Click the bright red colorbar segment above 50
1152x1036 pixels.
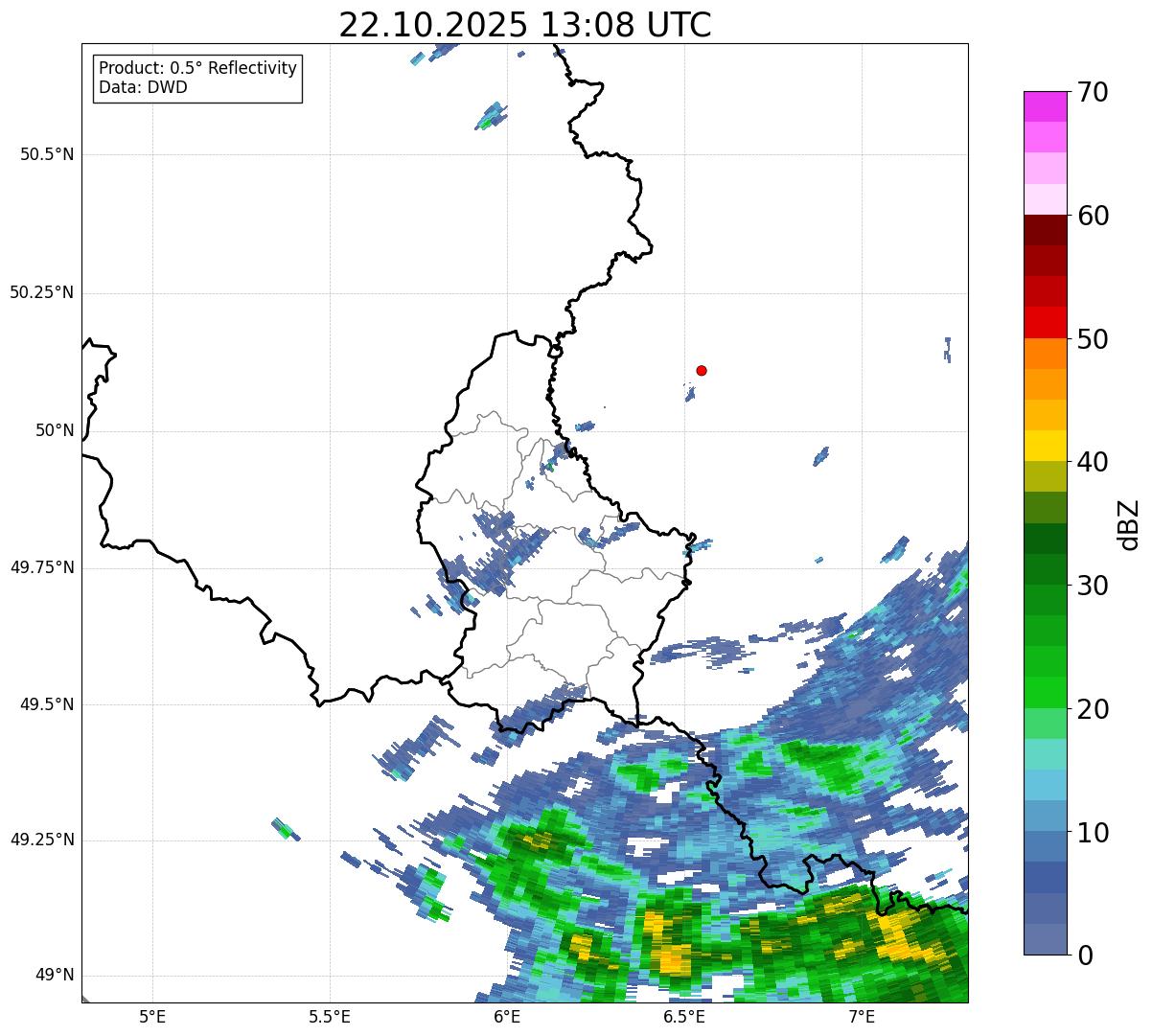coord(1045,322)
